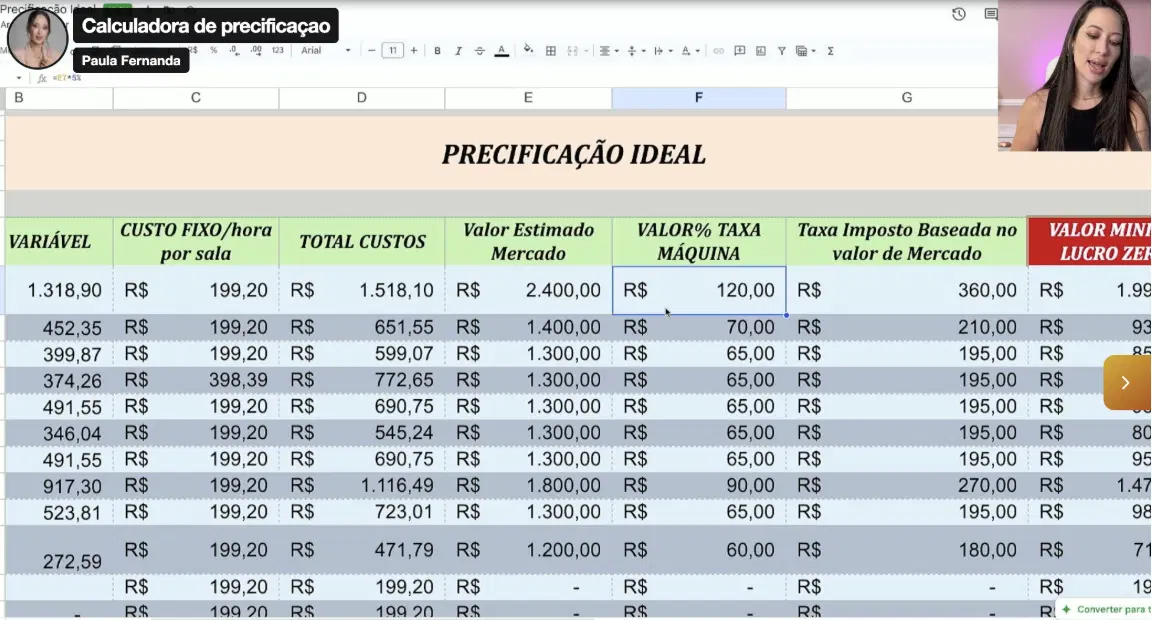Toggle italic formatting
1152x620 pixels.
click(458, 51)
